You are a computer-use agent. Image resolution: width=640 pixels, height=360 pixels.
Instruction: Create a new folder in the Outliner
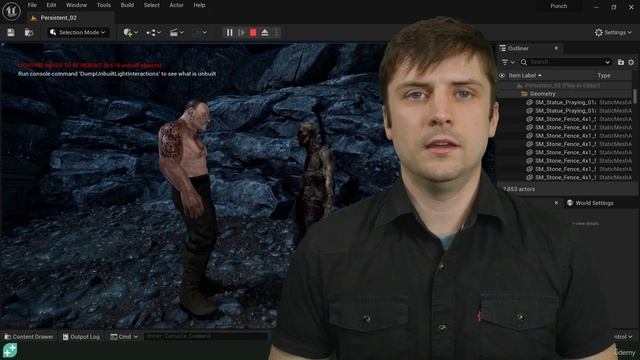click(x=621, y=62)
